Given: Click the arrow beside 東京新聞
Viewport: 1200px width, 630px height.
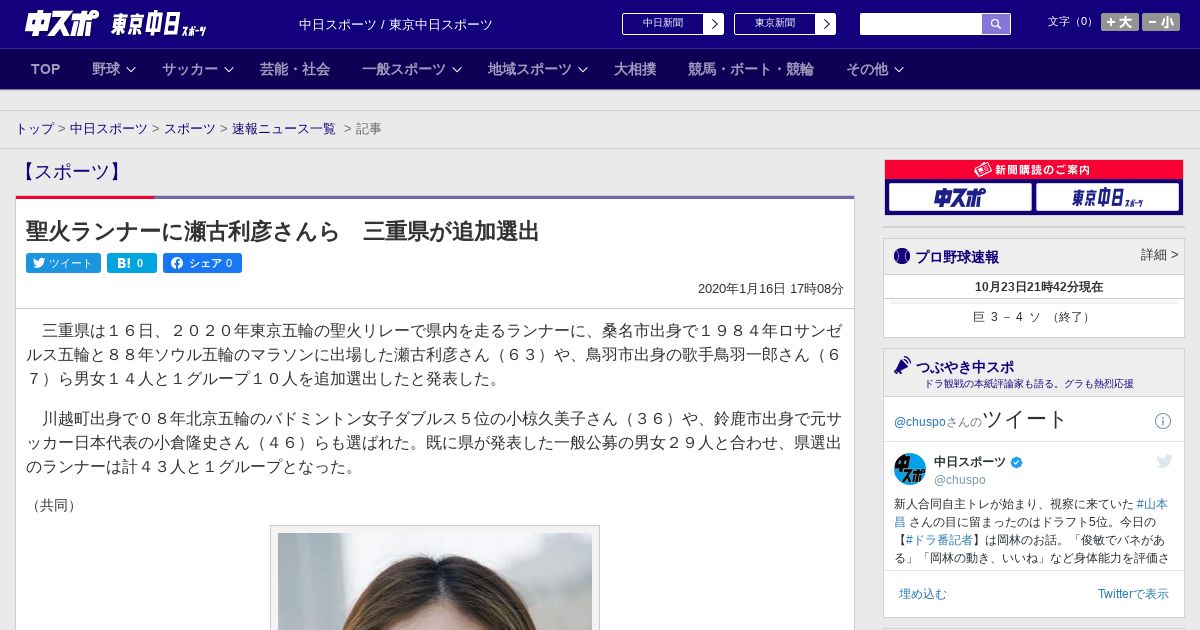Looking at the screenshot, I should click(x=826, y=24).
